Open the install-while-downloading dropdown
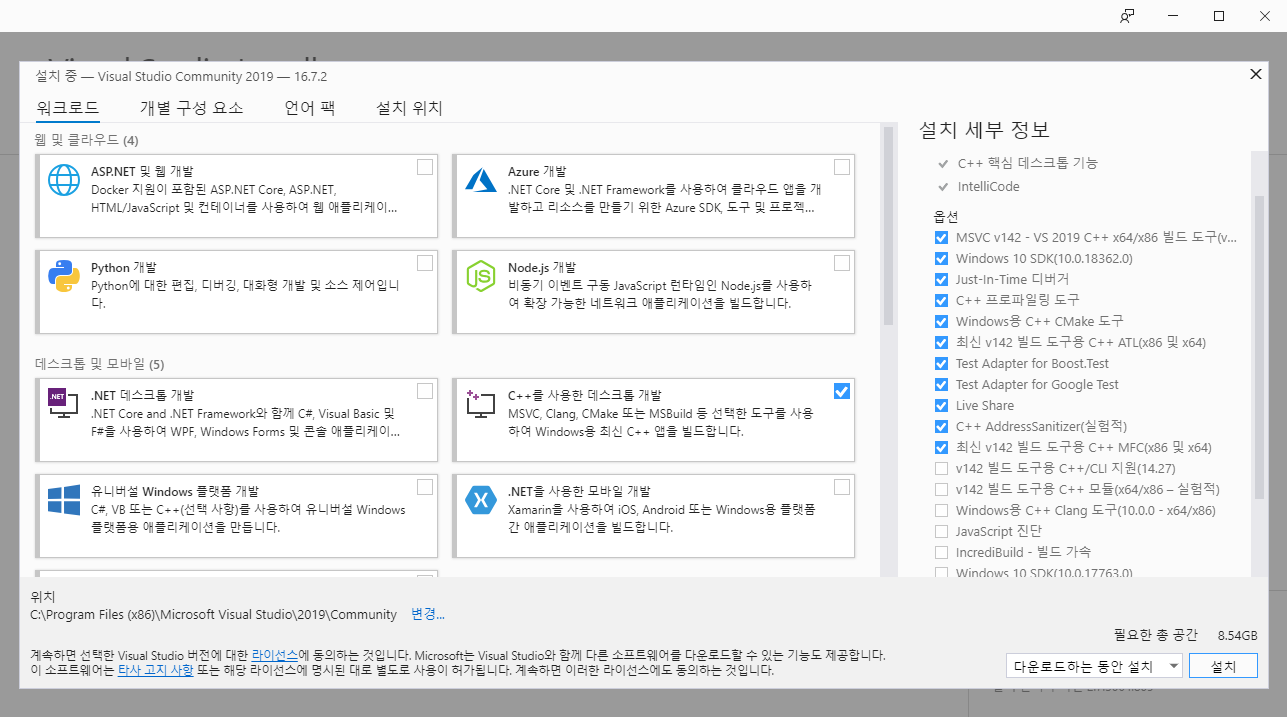This screenshot has width=1287, height=717. (1095, 666)
